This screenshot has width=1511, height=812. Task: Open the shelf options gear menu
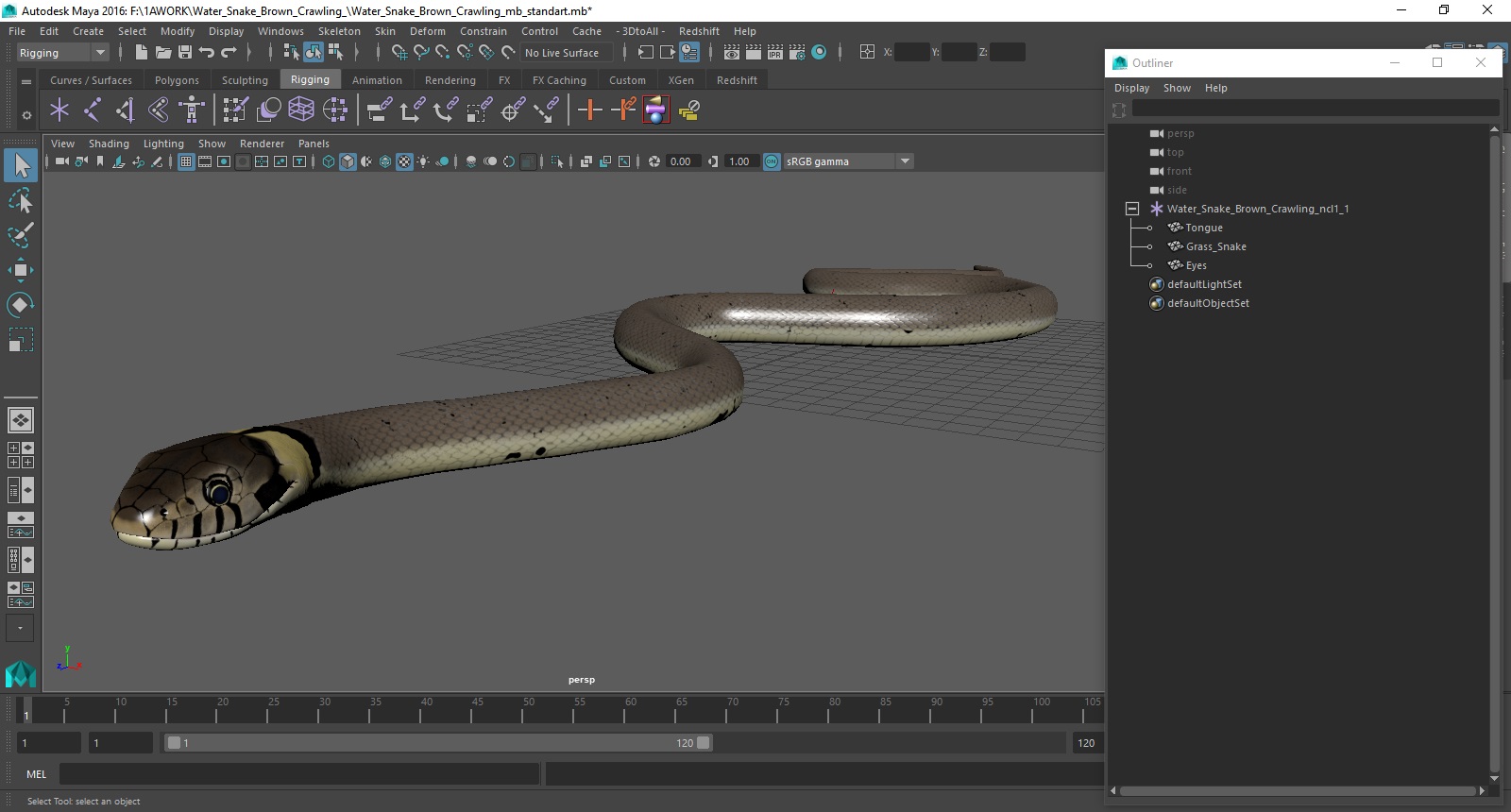(26, 115)
